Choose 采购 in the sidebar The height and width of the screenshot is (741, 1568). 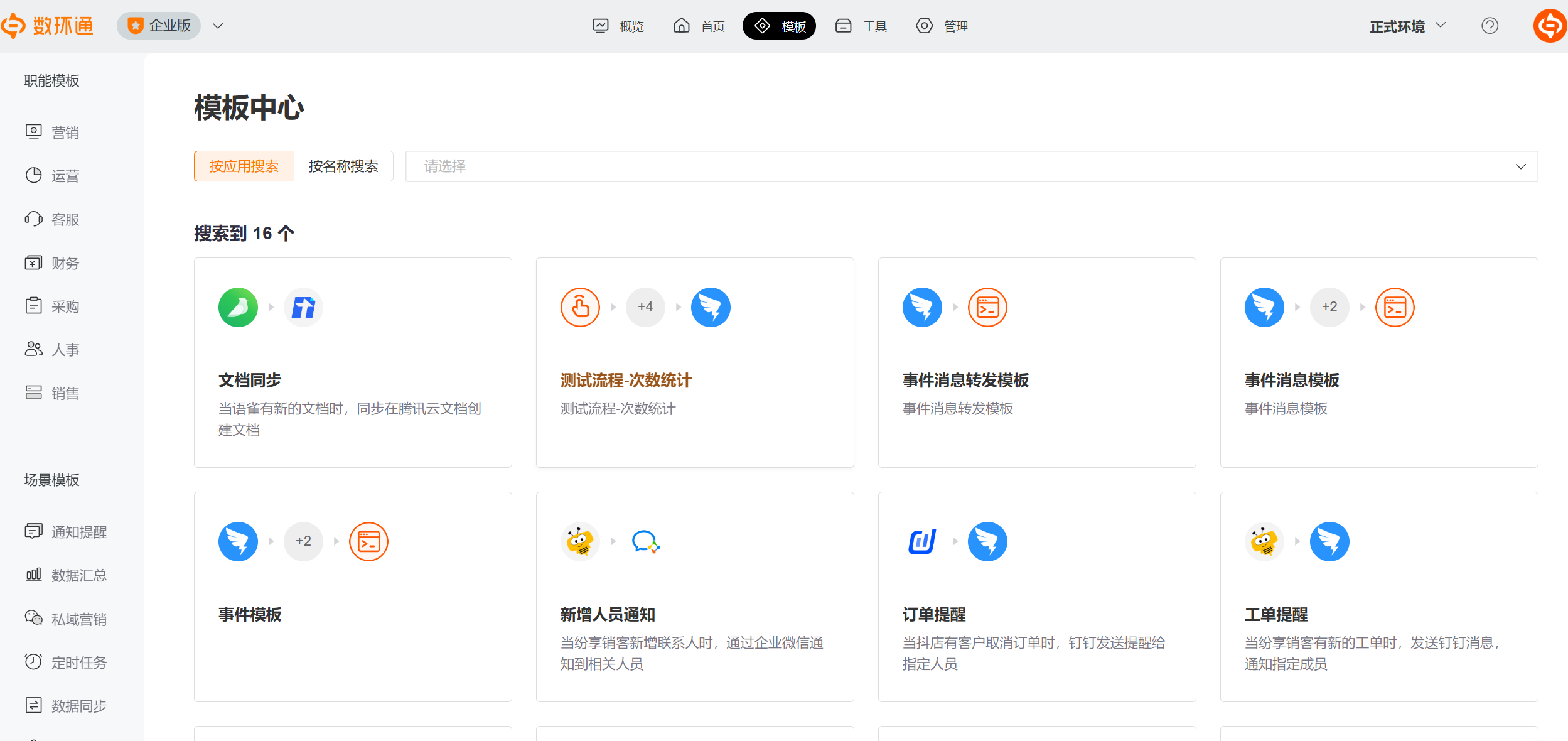click(53, 306)
